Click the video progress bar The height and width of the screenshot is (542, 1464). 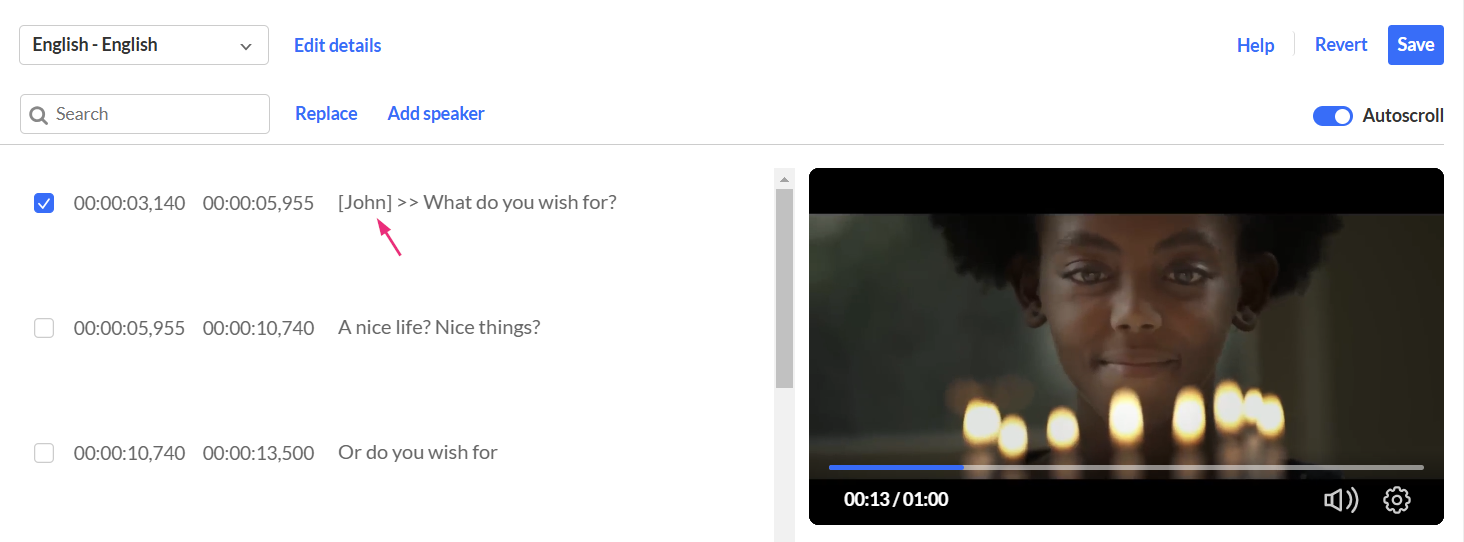(1126, 467)
